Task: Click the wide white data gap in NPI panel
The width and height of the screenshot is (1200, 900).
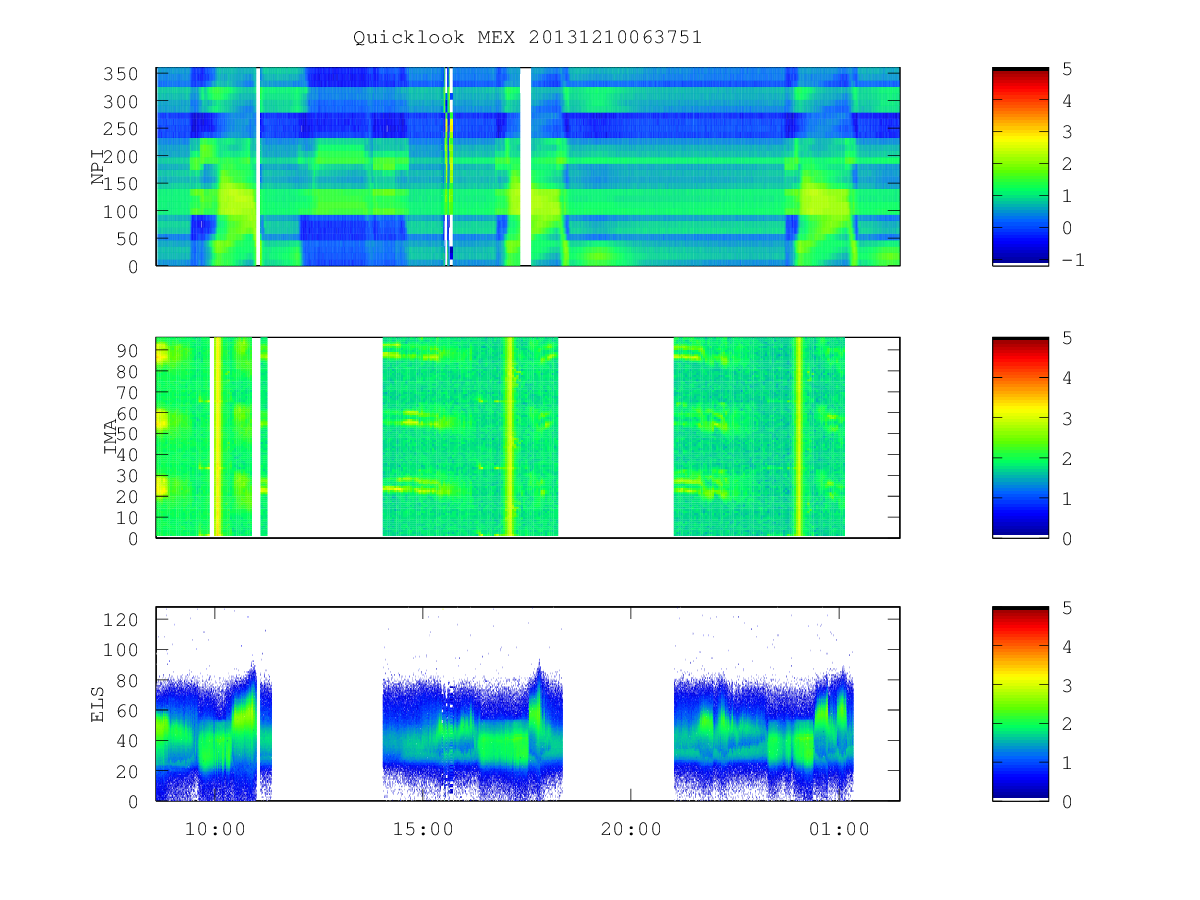Action: [525, 167]
